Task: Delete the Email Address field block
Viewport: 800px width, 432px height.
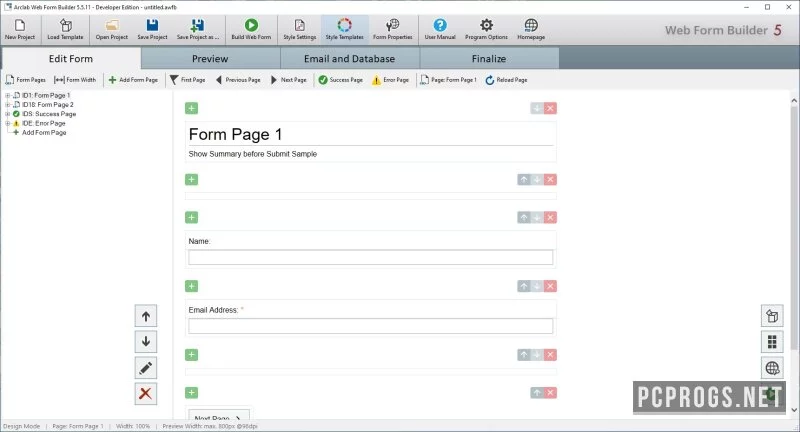Action: 550,286
